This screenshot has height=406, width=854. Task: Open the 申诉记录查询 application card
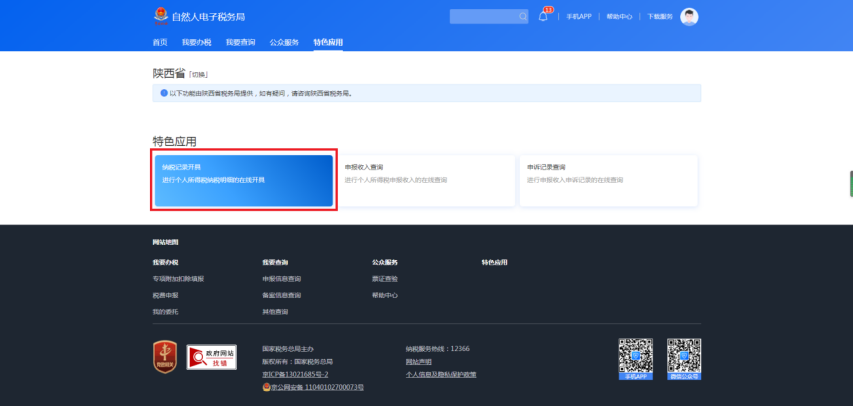(608, 180)
